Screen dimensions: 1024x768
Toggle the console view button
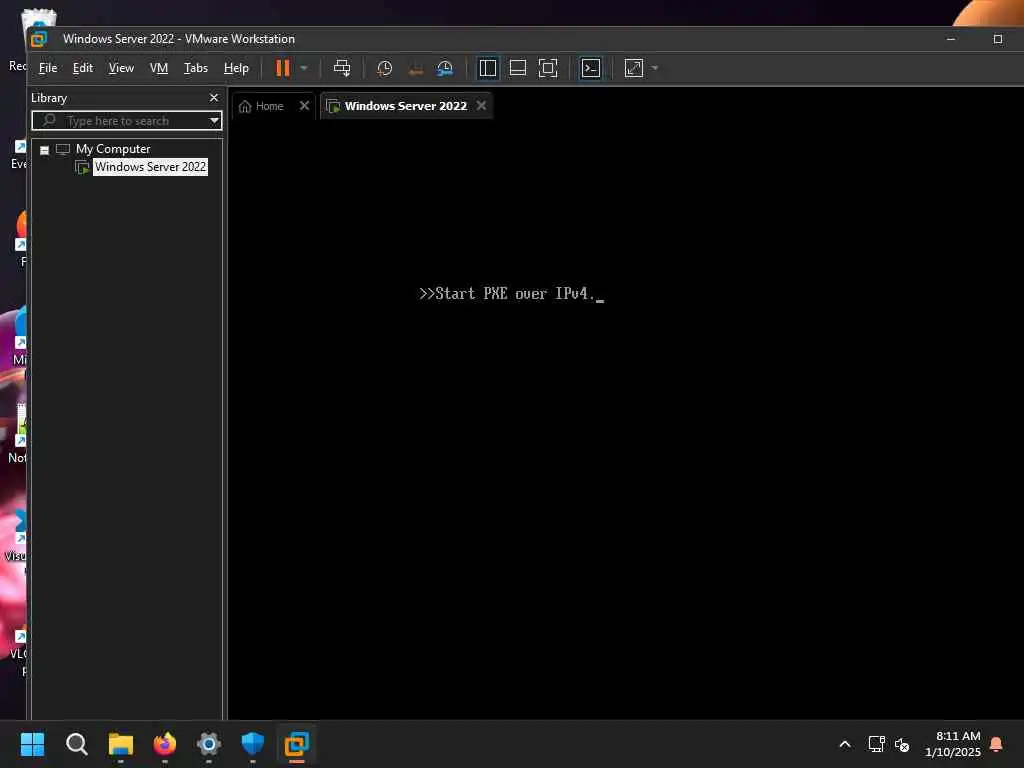(591, 68)
